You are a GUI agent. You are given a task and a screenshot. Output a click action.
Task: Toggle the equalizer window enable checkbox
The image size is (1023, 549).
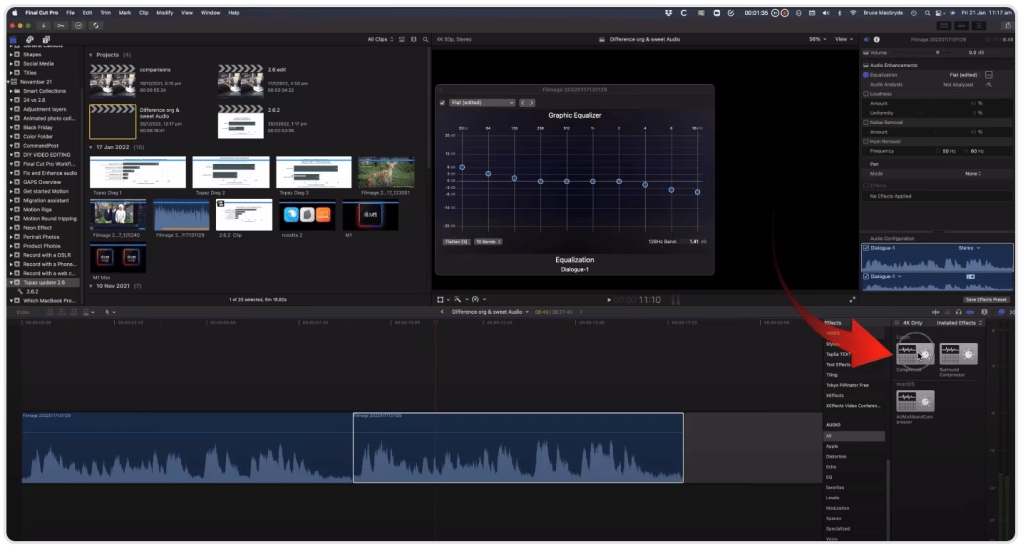point(442,102)
